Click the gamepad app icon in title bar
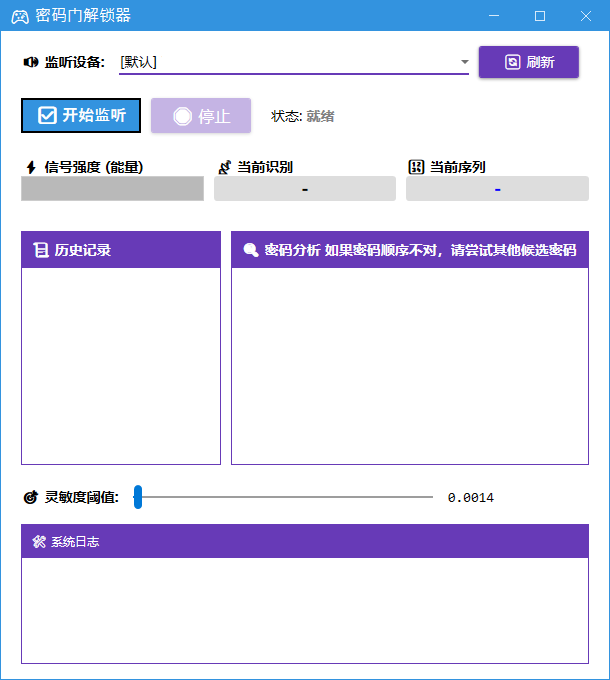 20,17
